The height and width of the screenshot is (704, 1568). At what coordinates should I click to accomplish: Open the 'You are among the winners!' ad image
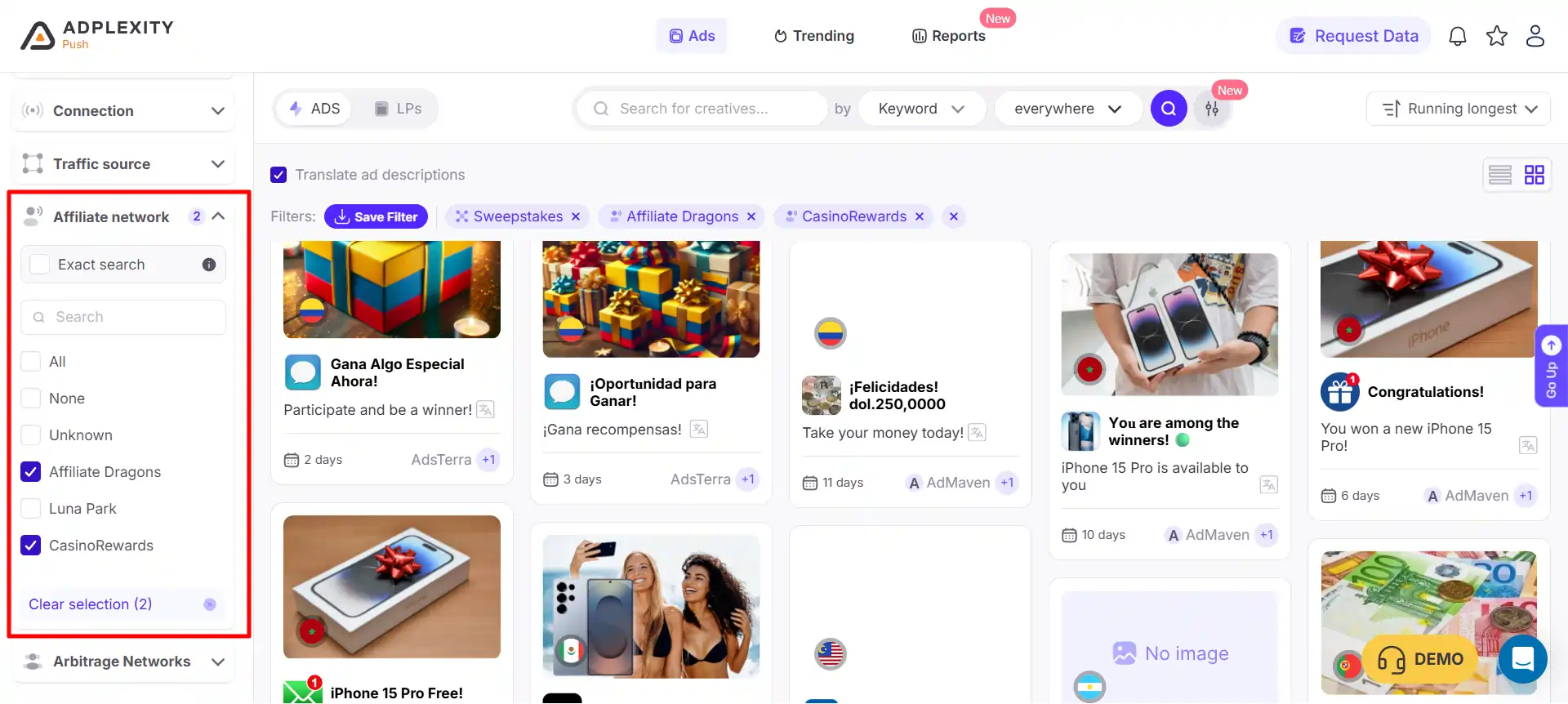1169,324
